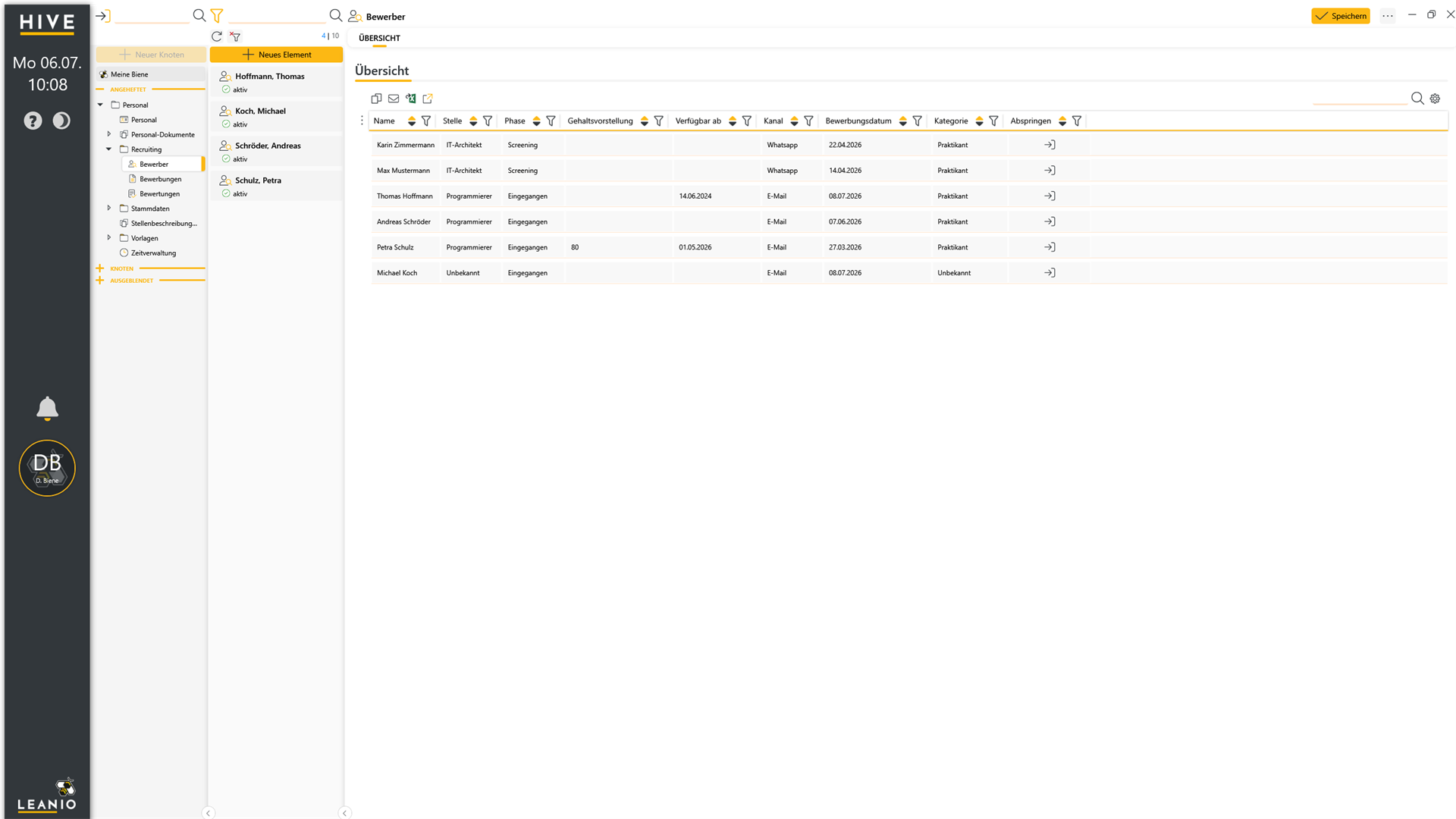Open table settings gear icon
The width and height of the screenshot is (1456, 819).
tap(1435, 99)
